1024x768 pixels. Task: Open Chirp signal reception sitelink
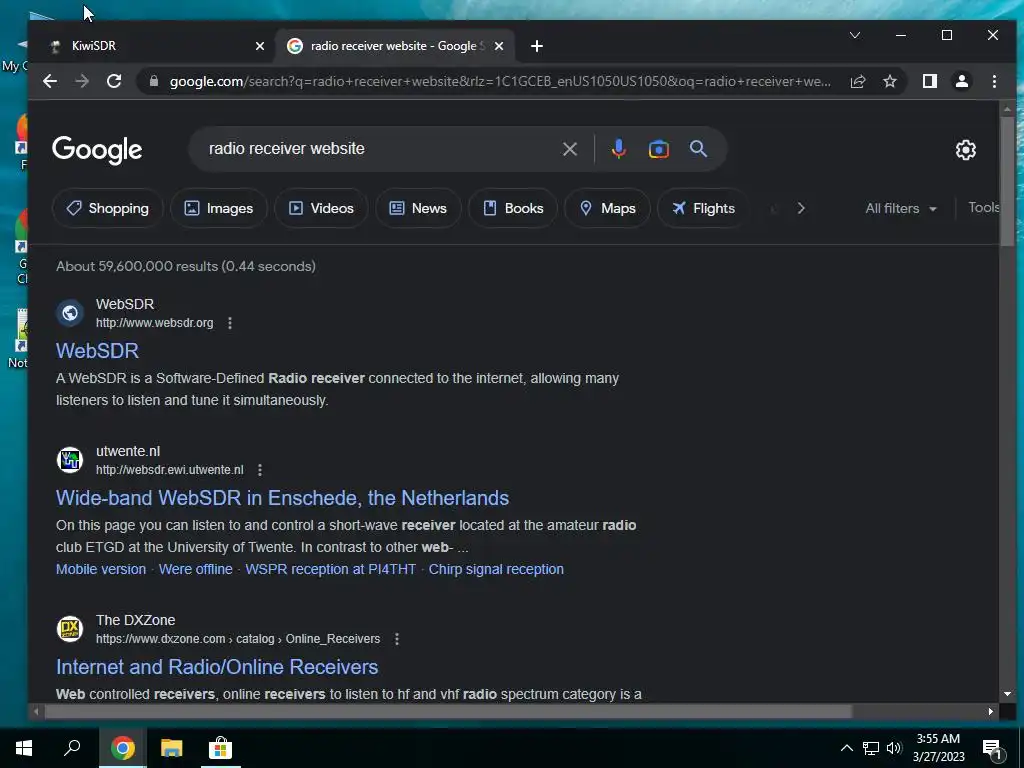click(496, 569)
